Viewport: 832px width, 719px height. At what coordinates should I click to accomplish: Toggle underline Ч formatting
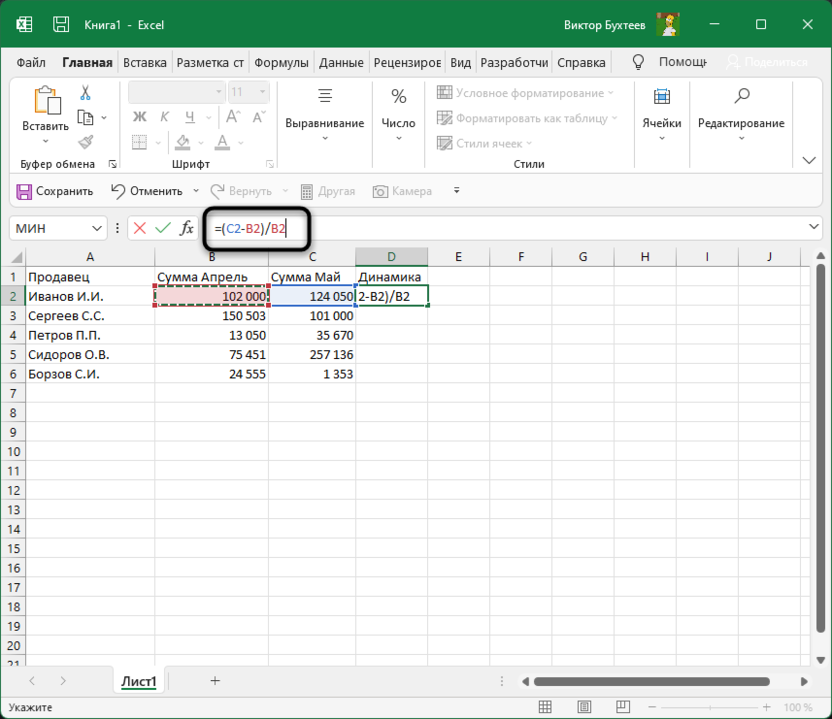(x=190, y=117)
